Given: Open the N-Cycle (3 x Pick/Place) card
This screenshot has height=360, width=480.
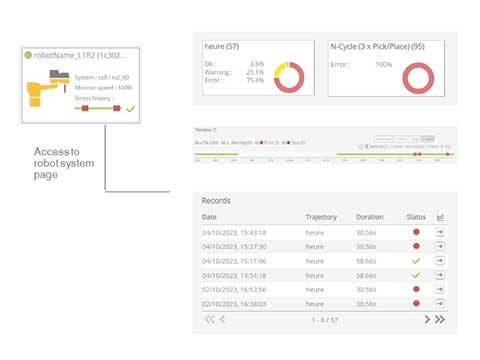Looking at the screenshot, I should pos(386,68).
